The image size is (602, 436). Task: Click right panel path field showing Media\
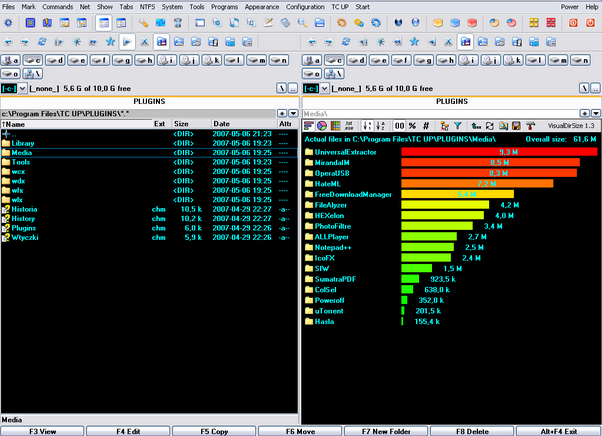pyautogui.click(x=440, y=114)
